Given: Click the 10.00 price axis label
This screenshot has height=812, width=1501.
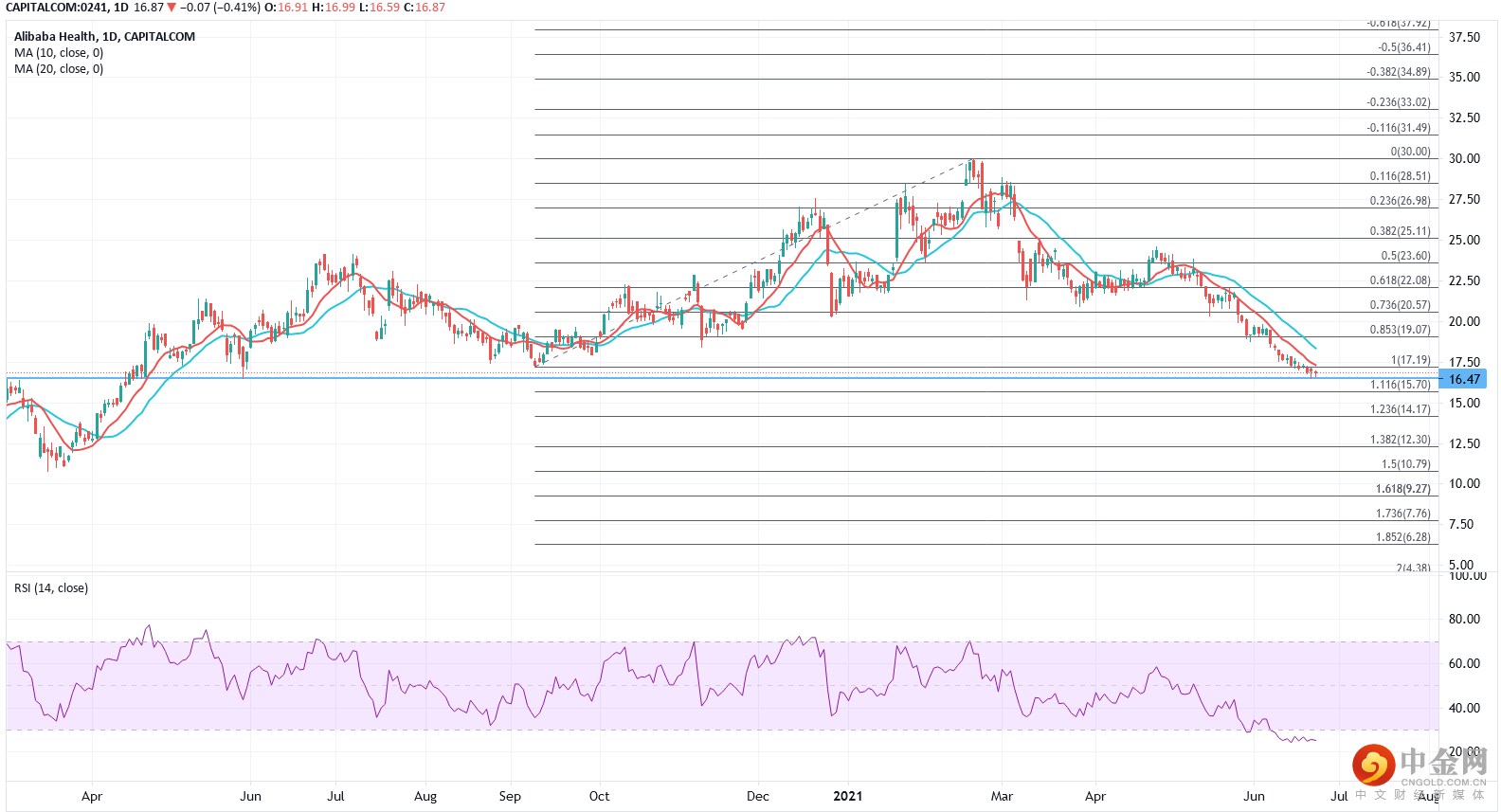Looking at the screenshot, I should click(x=1464, y=484).
